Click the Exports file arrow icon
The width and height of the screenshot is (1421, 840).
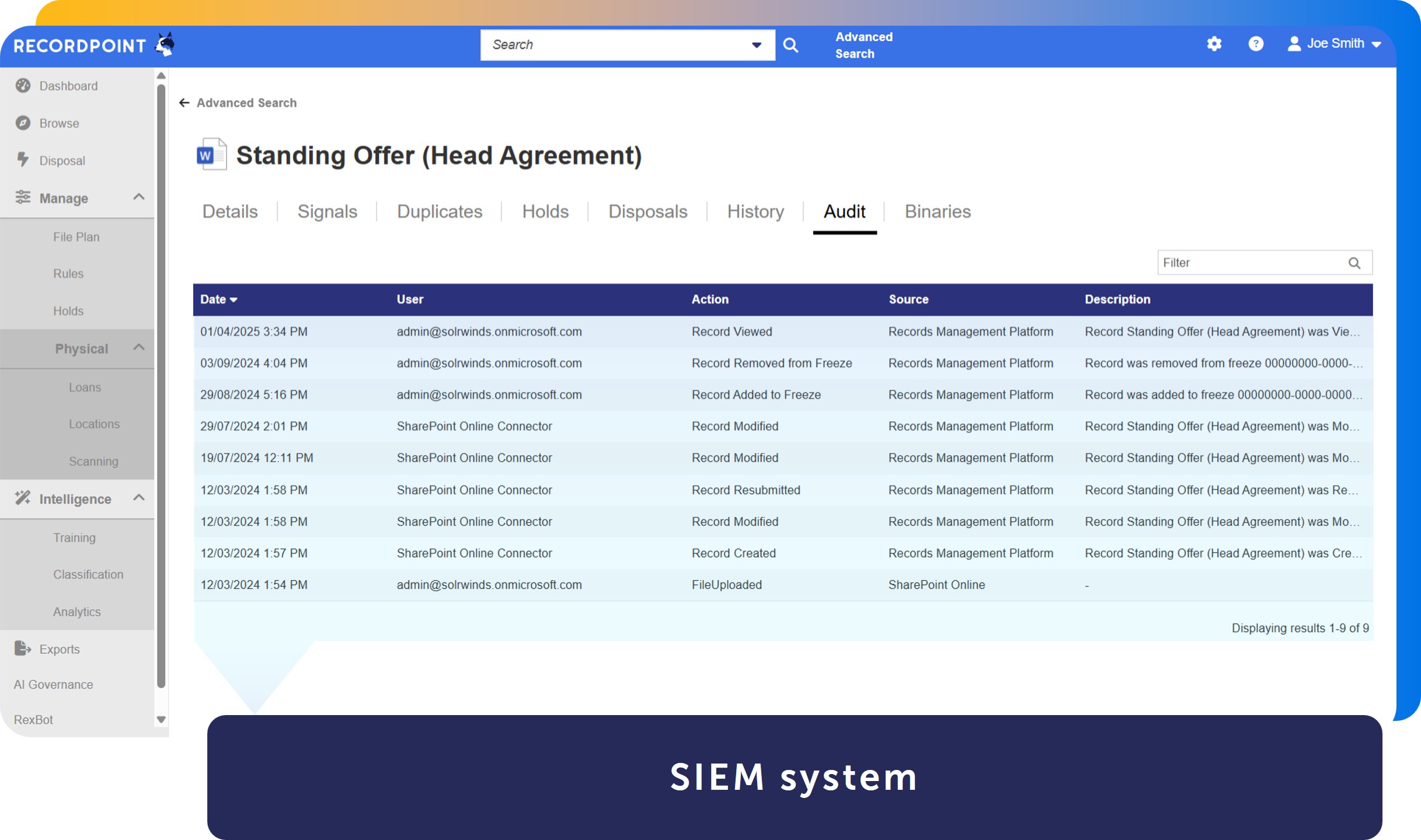tap(23, 649)
